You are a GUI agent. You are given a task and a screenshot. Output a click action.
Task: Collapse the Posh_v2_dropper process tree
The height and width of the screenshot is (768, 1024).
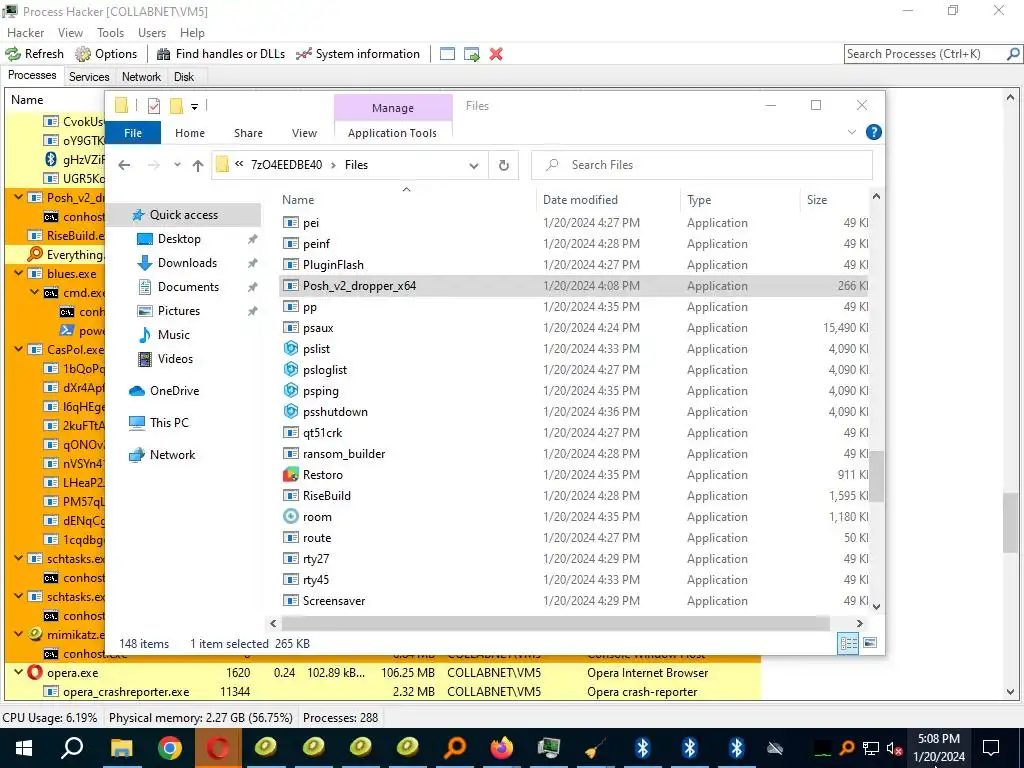pyautogui.click(x=18, y=197)
